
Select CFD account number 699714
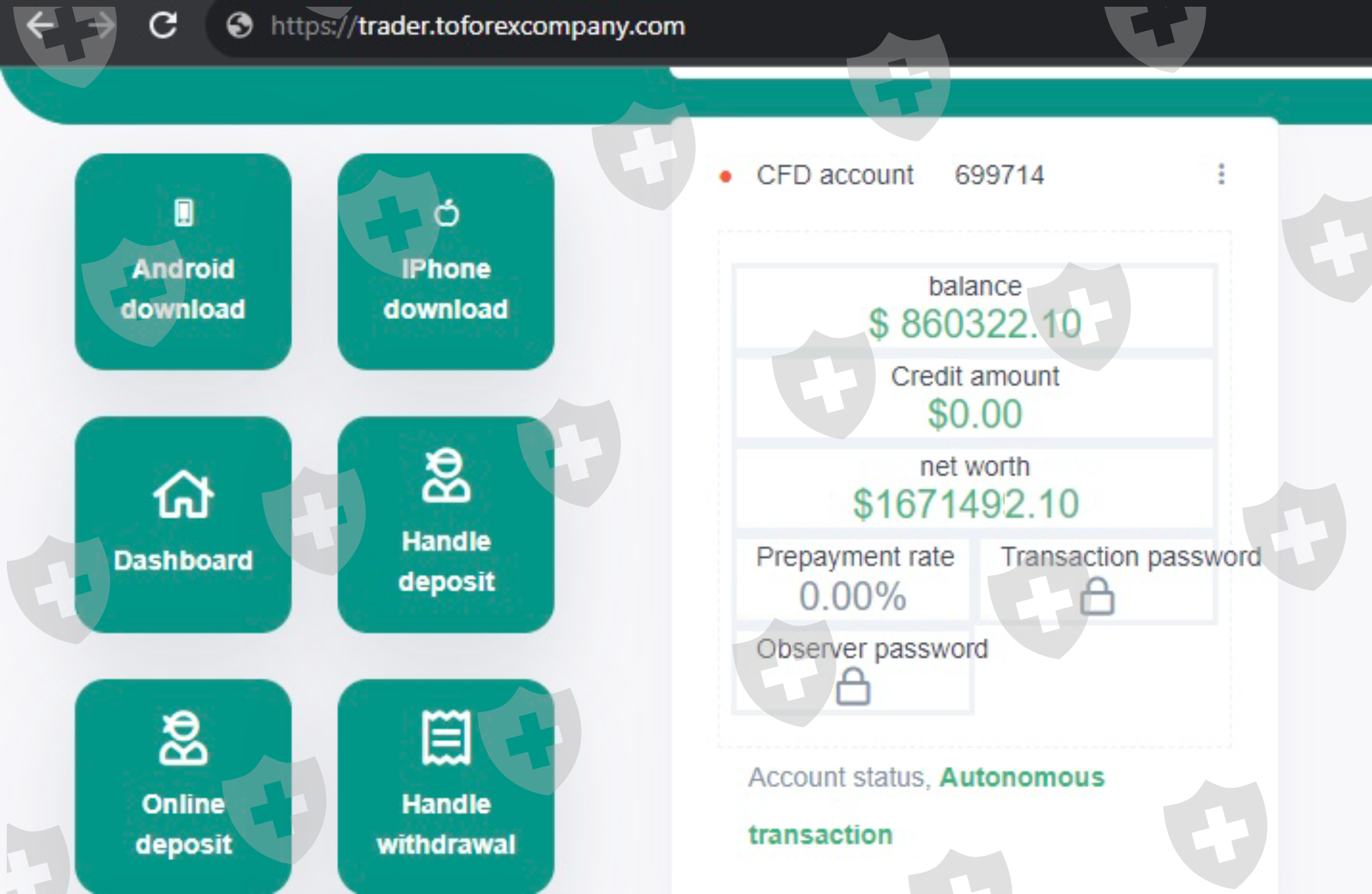pos(999,176)
